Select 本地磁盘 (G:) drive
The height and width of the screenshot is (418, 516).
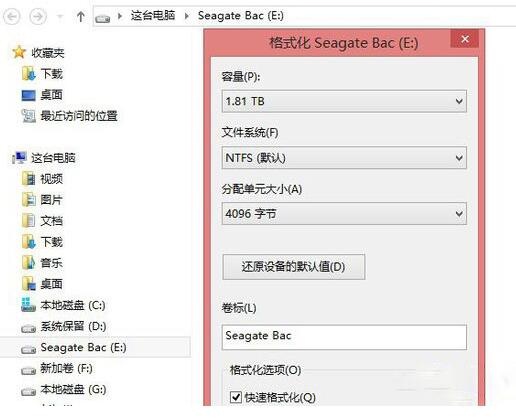(73, 389)
